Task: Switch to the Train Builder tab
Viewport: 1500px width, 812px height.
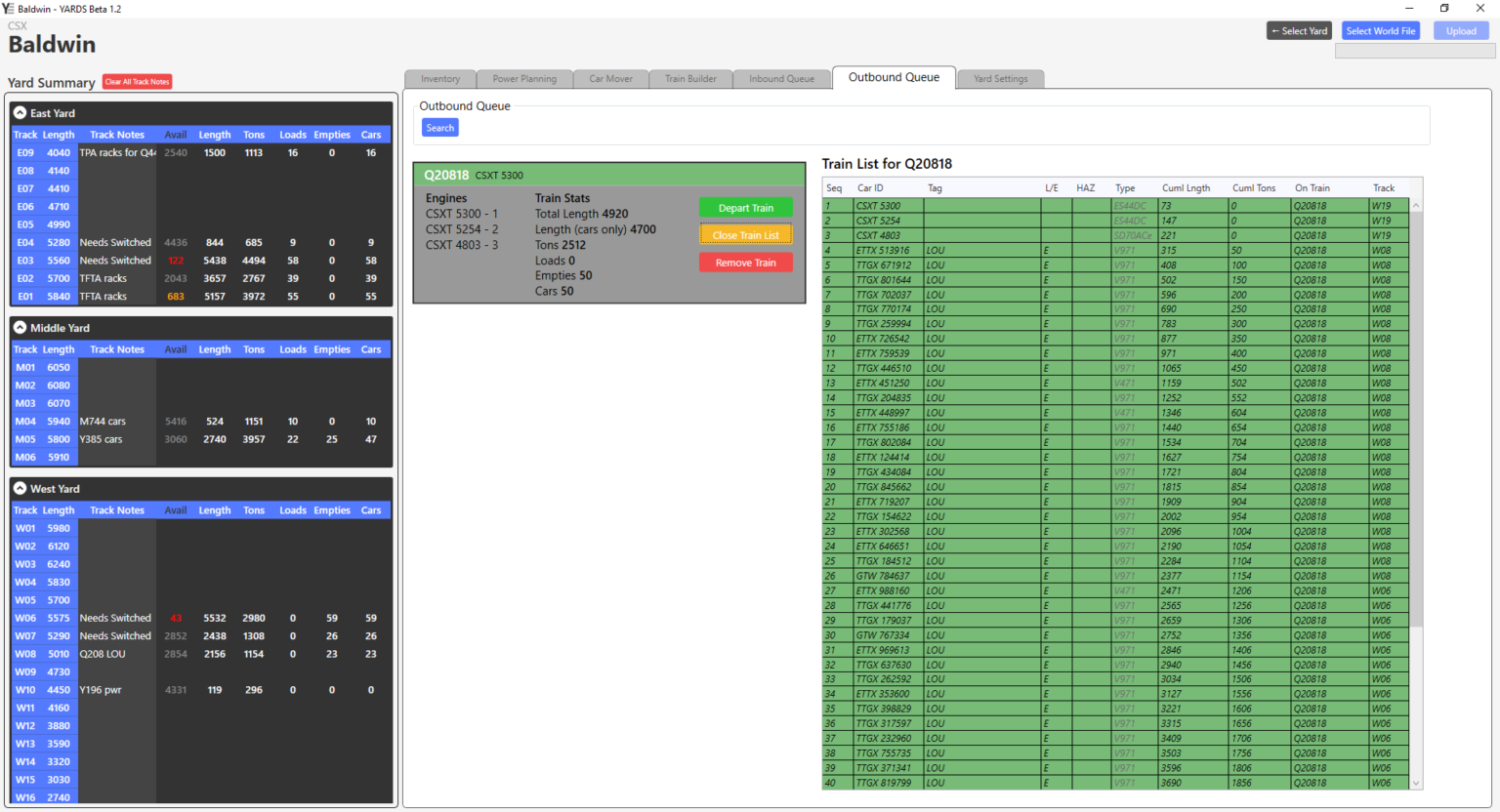Action: click(x=690, y=78)
